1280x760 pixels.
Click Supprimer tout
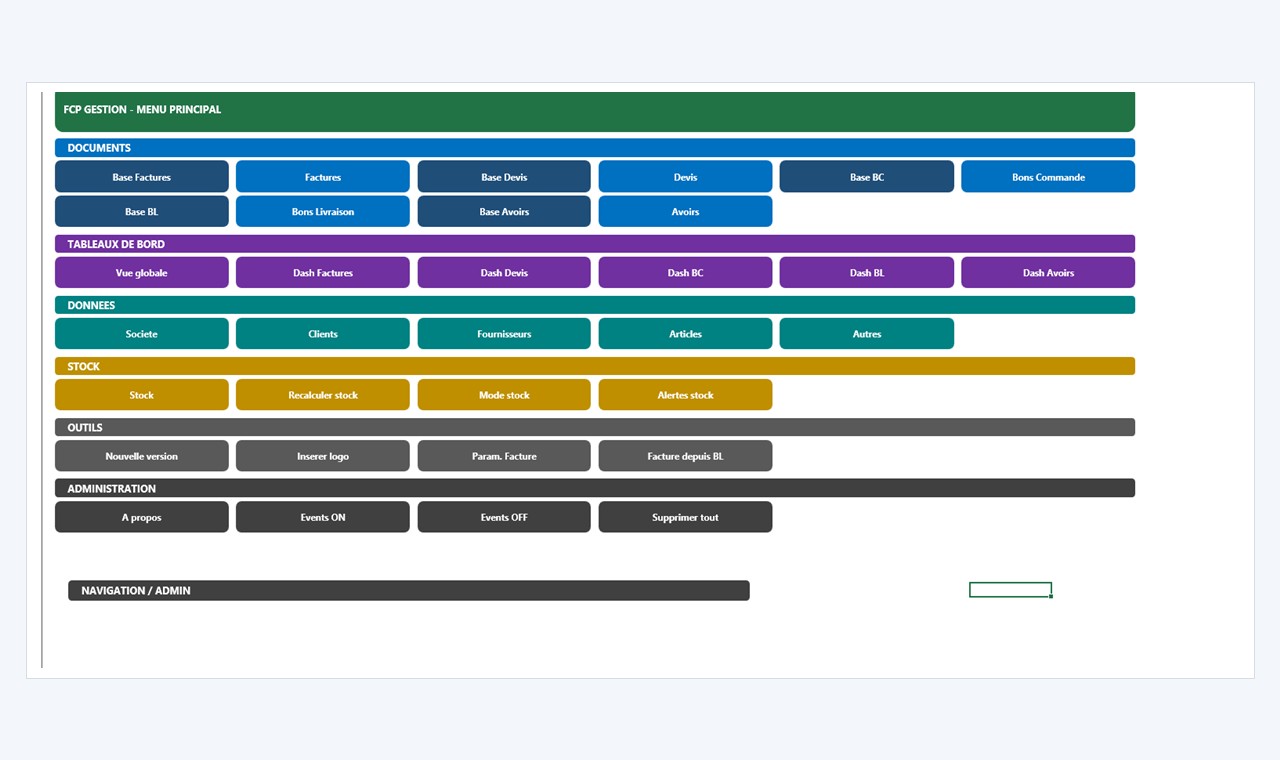(685, 517)
